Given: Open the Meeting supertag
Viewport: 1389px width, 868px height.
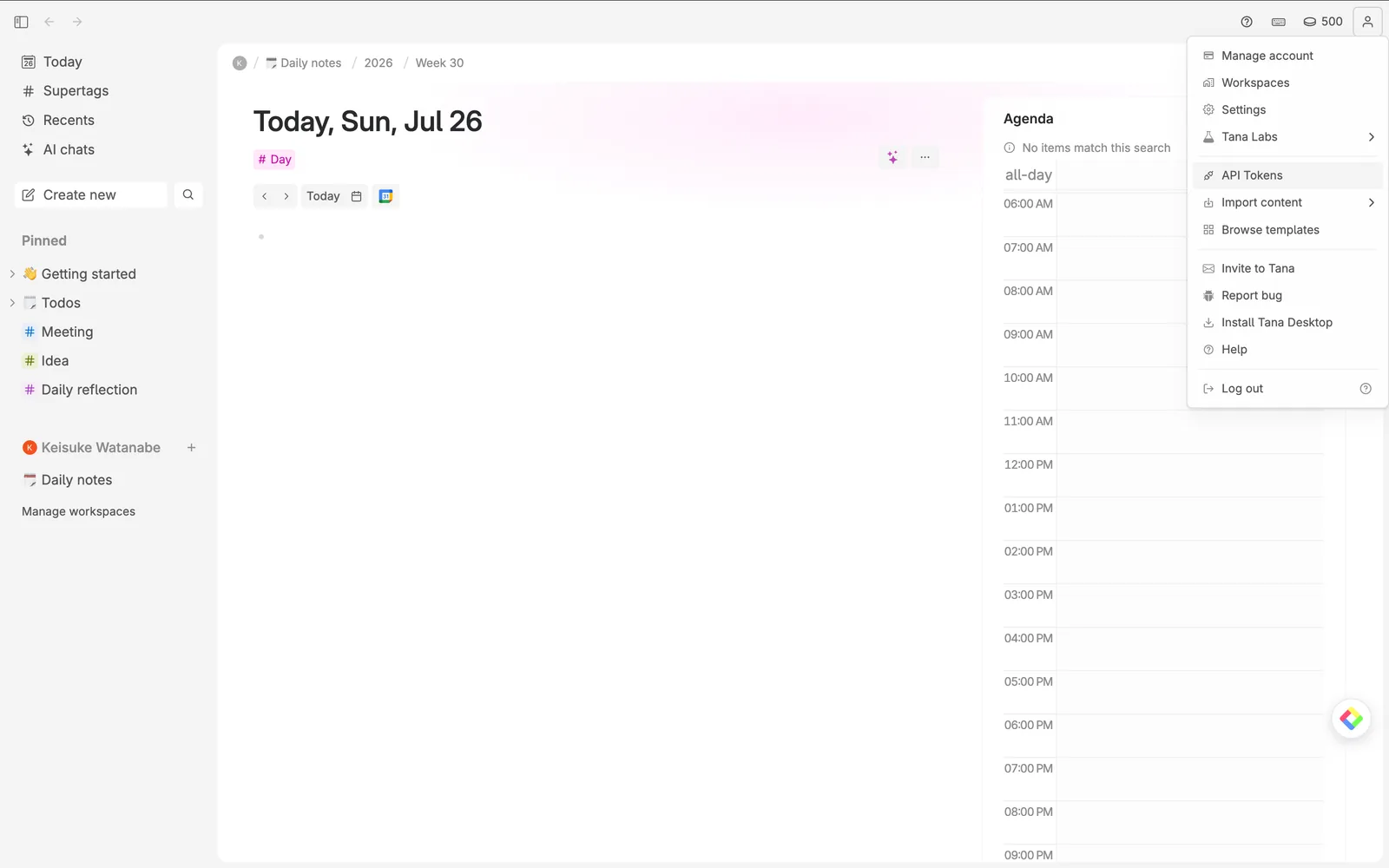Looking at the screenshot, I should click(67, 332).
